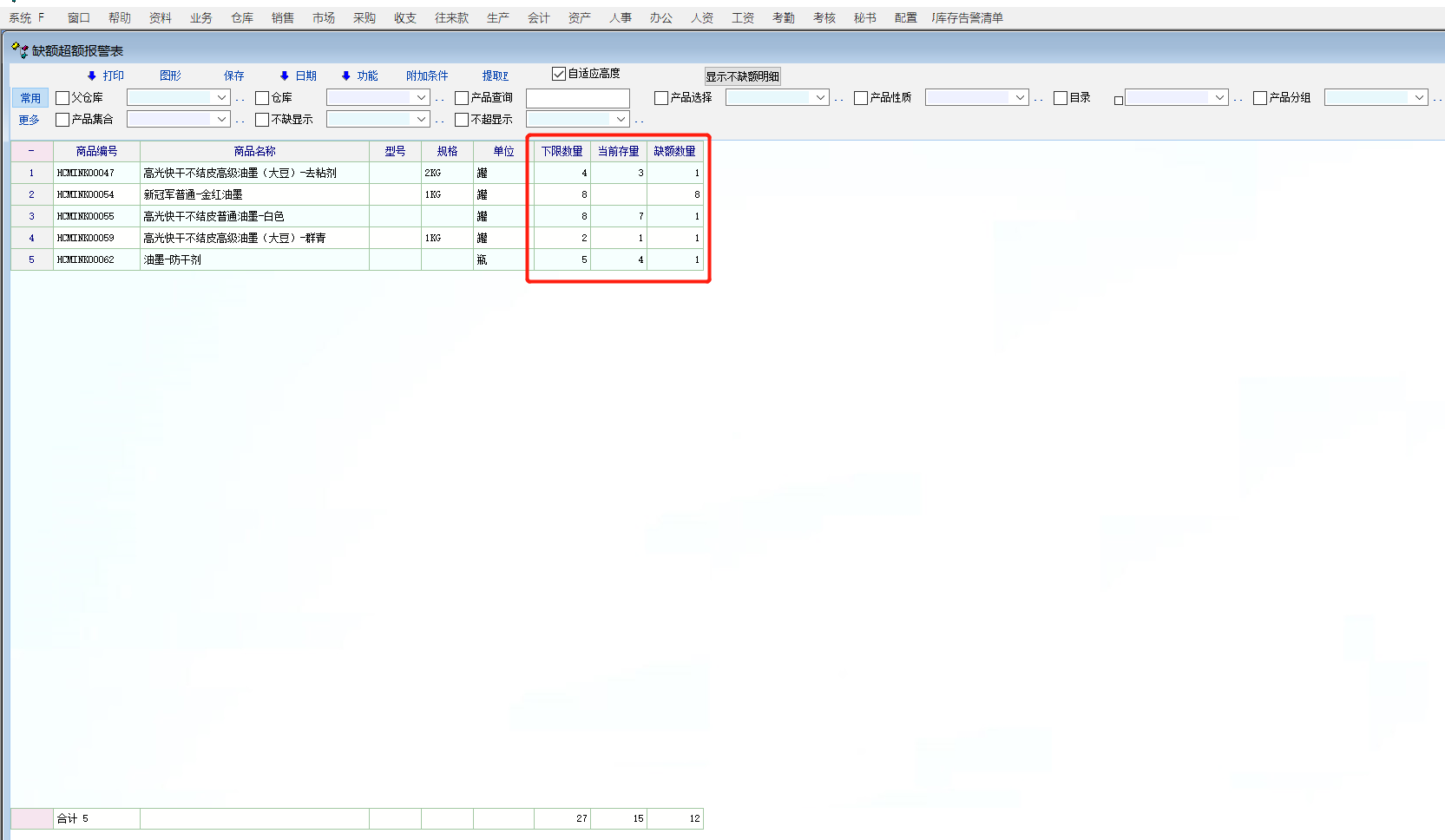Click the dotted browse icon after 父仓库 dropdown

click(240, 99)
